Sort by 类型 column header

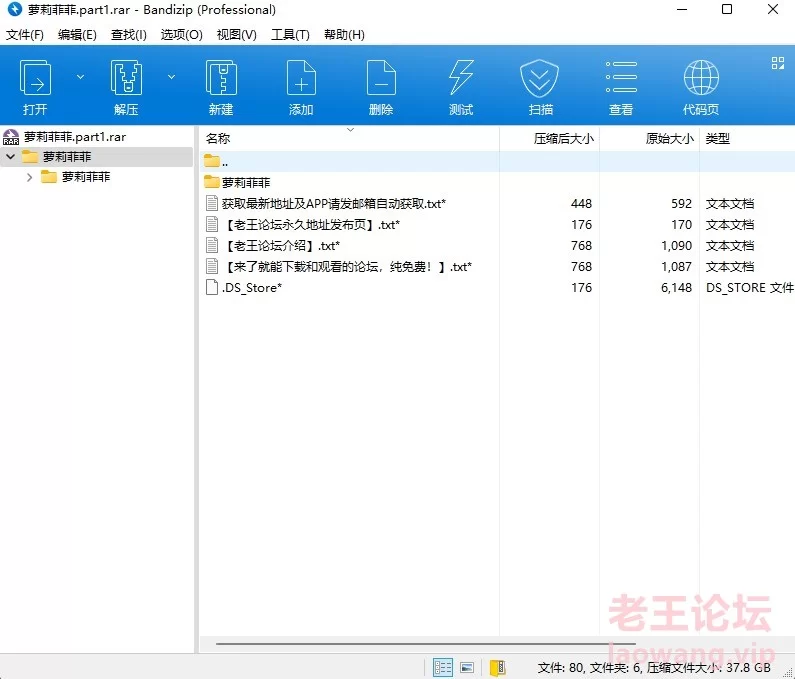pos(718,138)
